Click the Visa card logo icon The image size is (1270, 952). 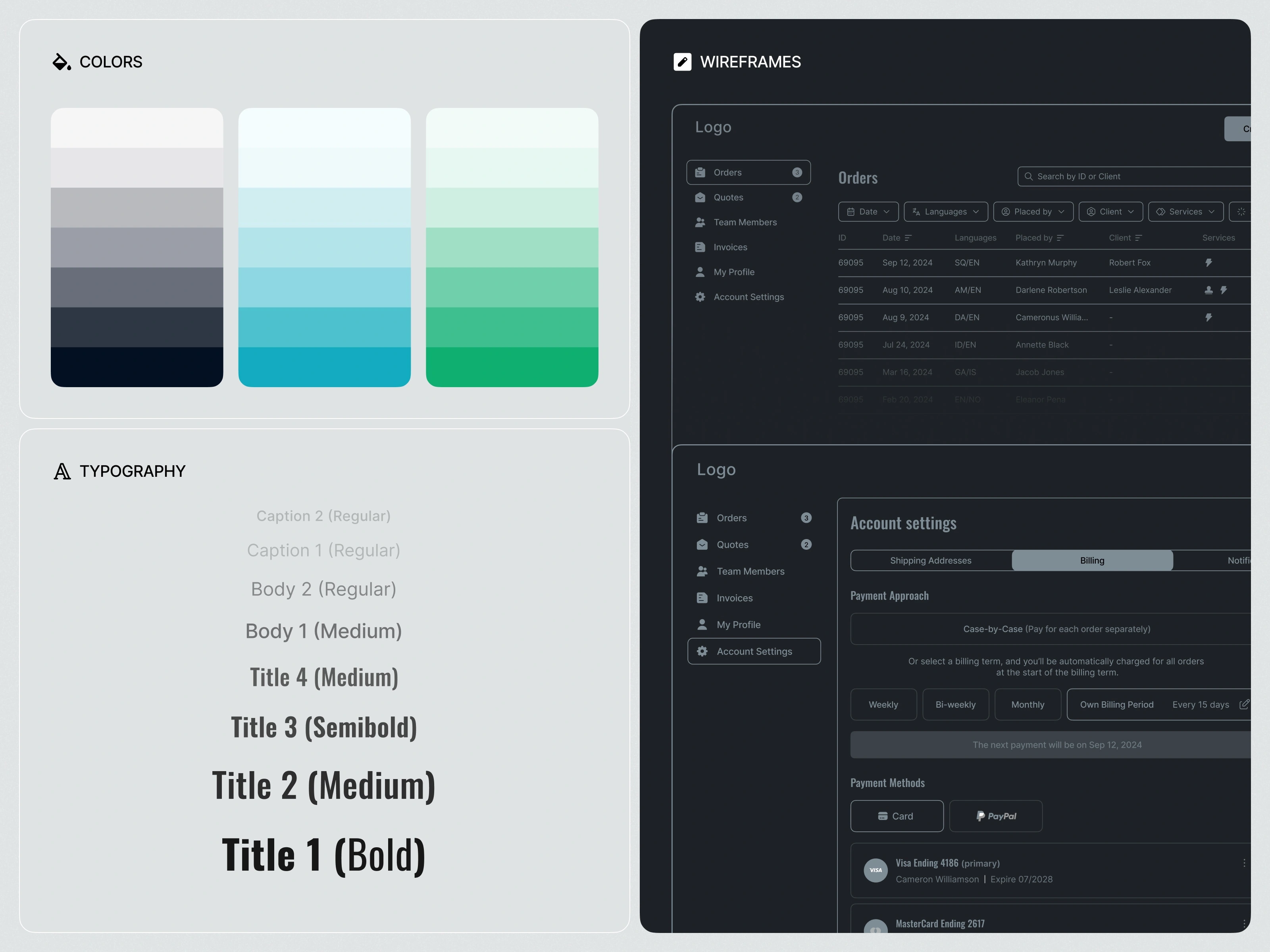(x=876, y=871)
